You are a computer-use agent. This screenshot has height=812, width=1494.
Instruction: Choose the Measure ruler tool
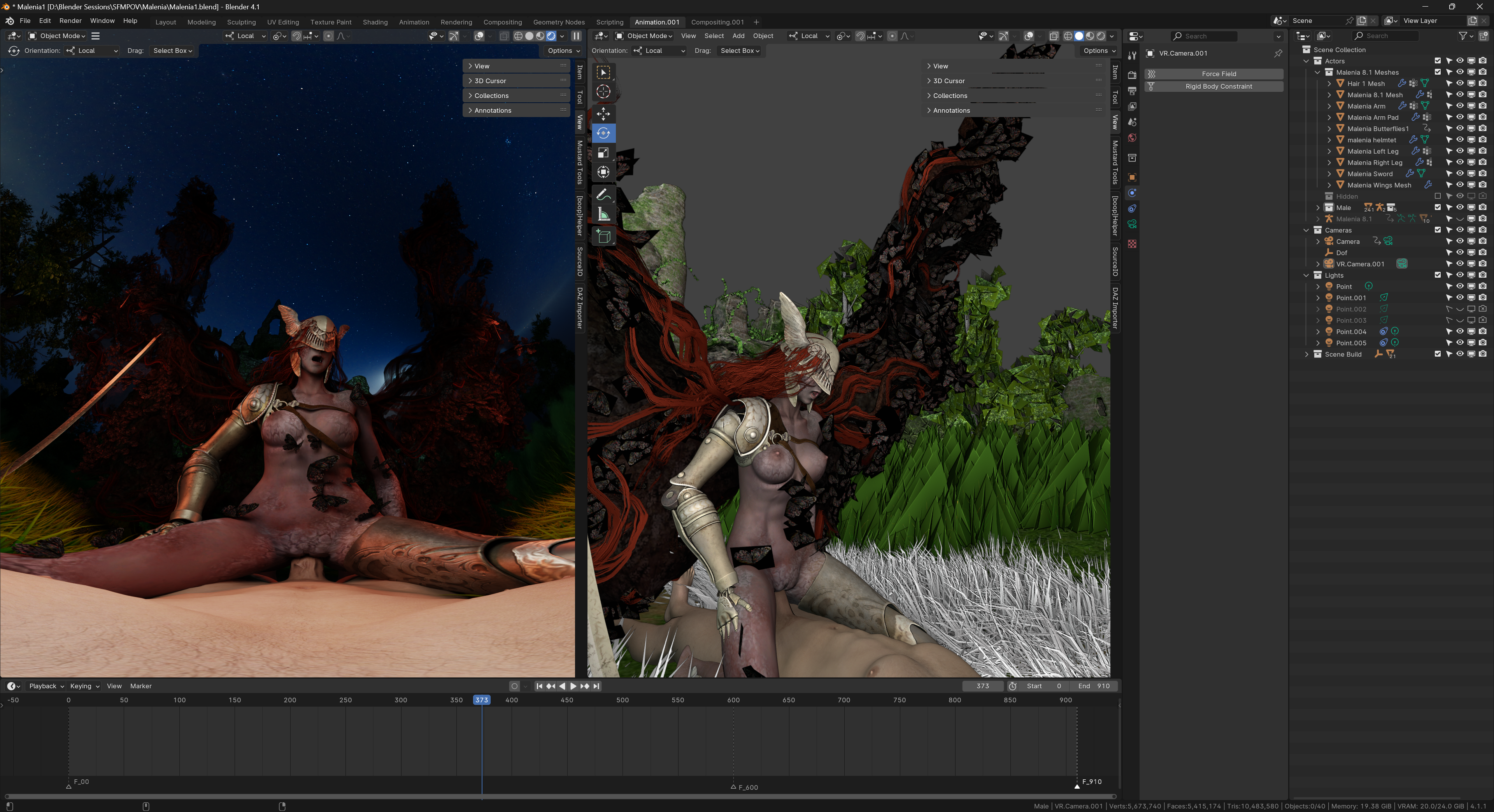click(x=603, y=214)
